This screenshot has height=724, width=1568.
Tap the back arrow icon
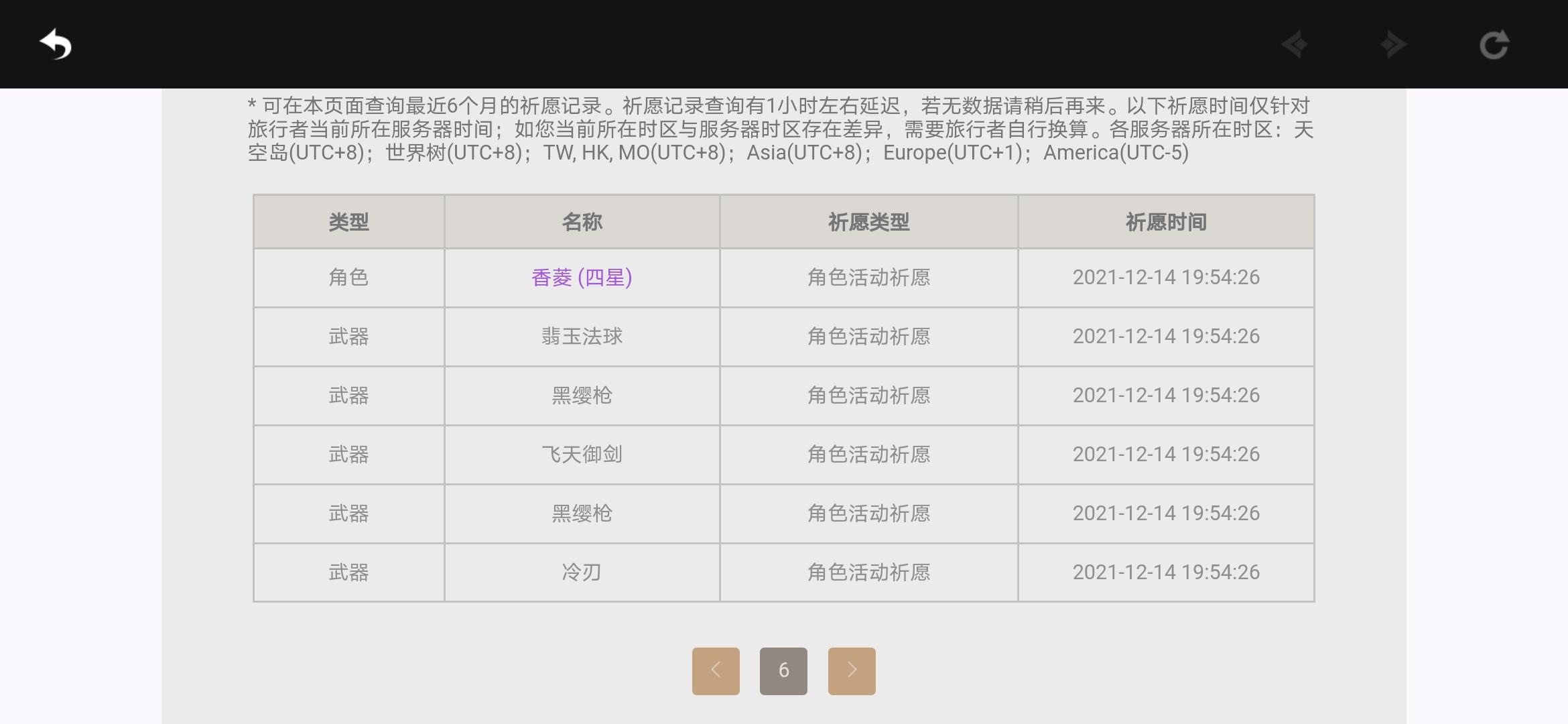[x=56, y=45]
